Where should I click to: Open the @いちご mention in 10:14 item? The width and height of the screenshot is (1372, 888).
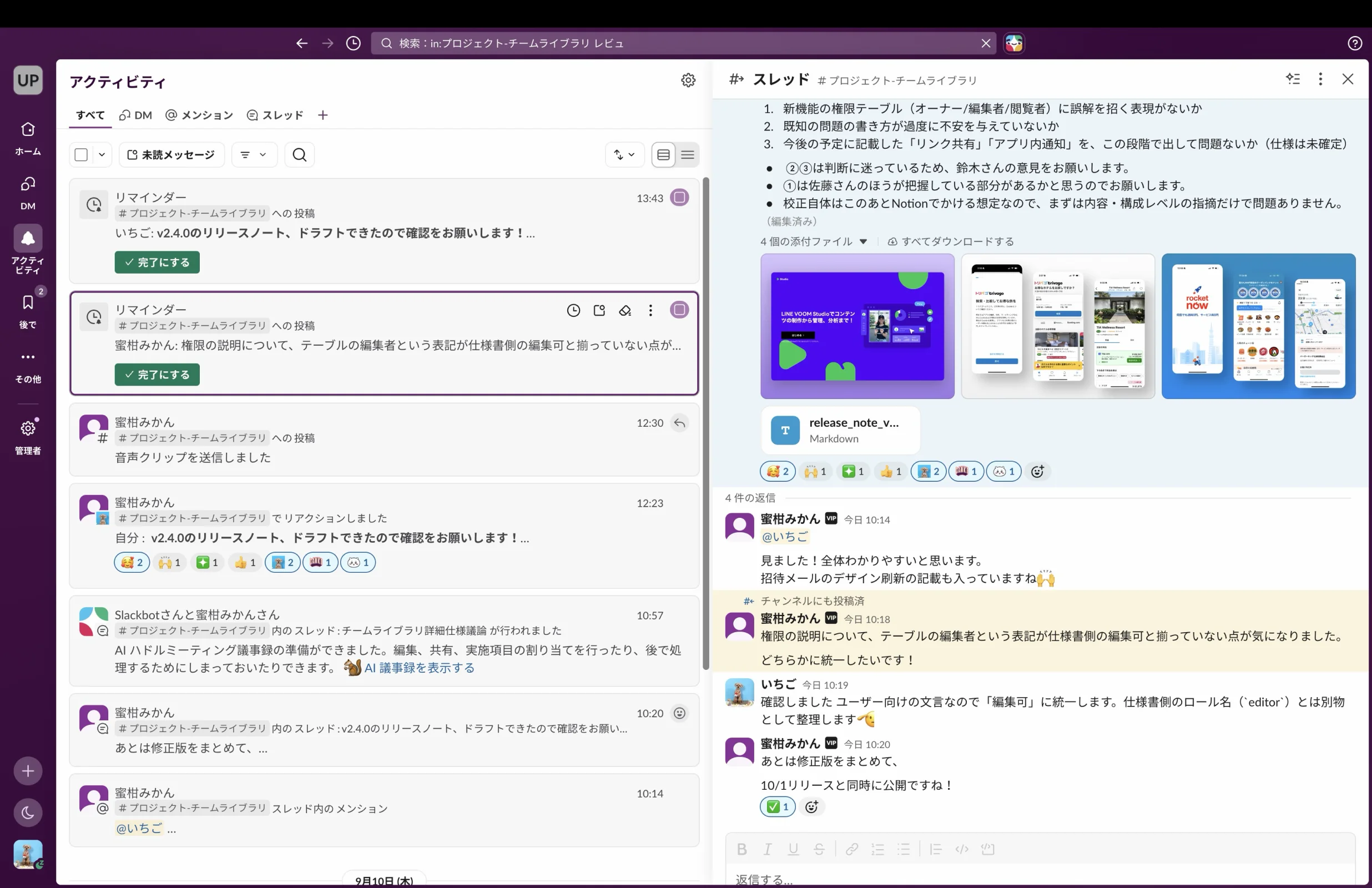(x=139, y=828)
